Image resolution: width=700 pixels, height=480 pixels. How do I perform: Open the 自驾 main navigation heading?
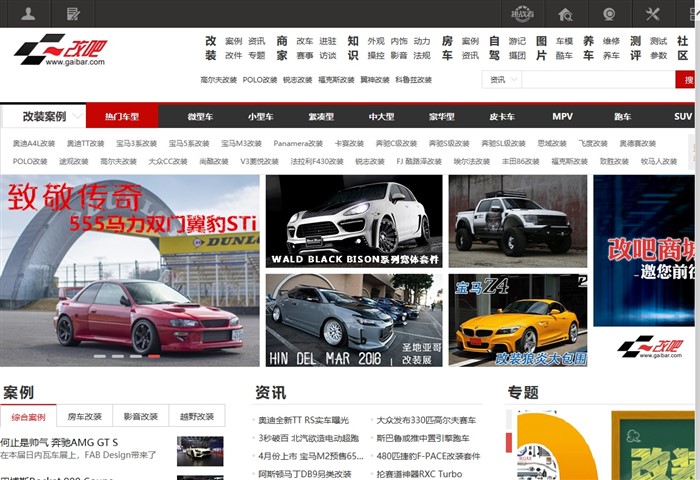494,48
